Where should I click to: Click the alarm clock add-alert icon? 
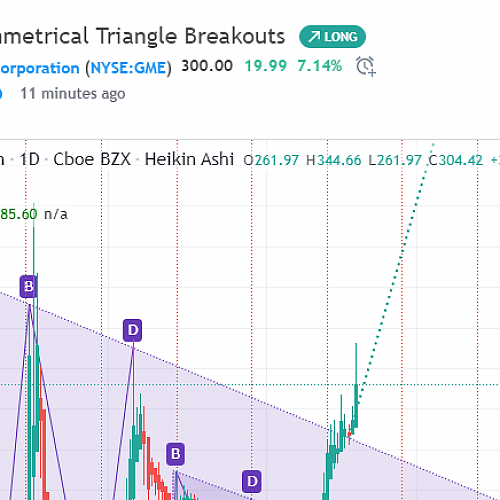[366, 66]
